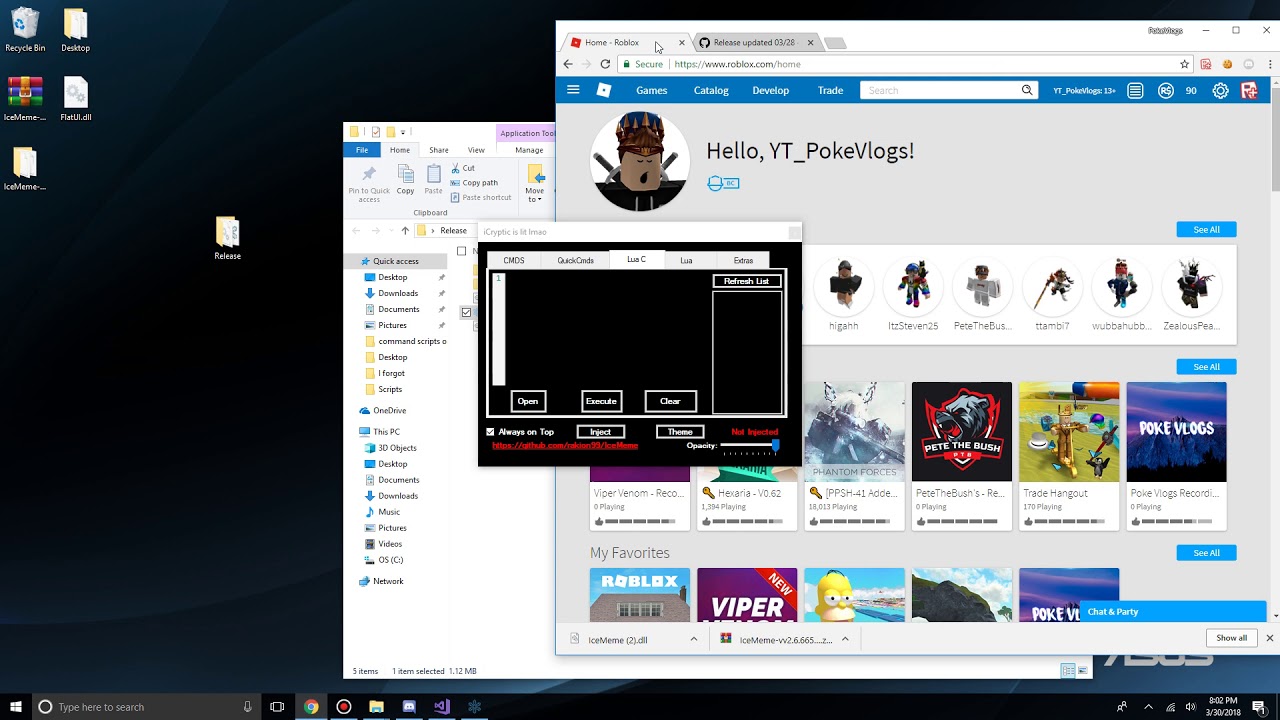Click Copy path in File Explorer ribbon
The width and height of the screenshot is (1280, 720).
point(474,183)
